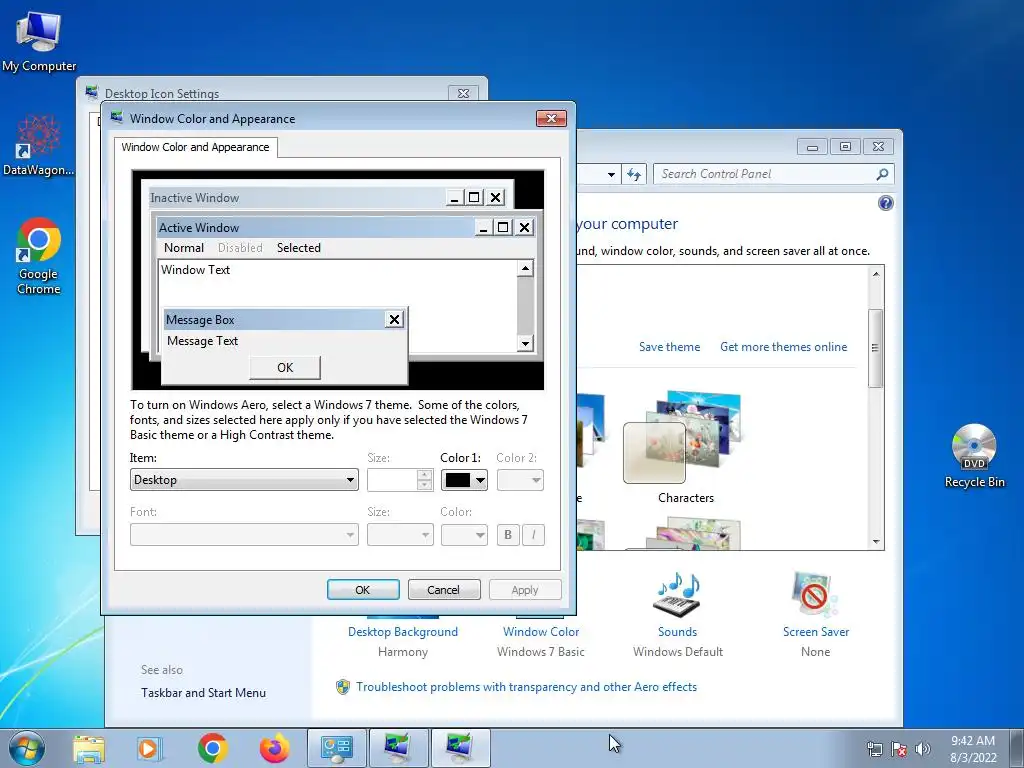
Task: Select the last Personalization taskbar button
Action: click(x=460, y=748)
